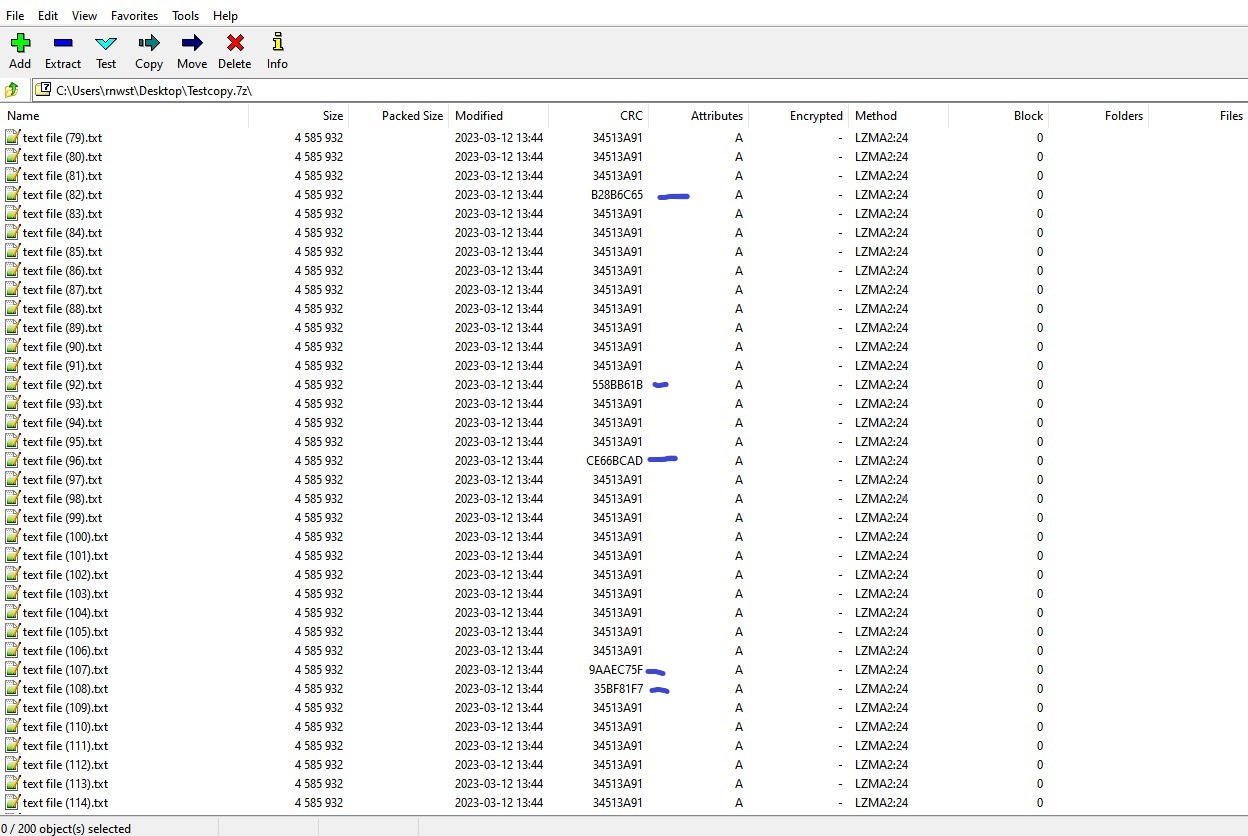Select file name text file (91).txt
The height and width of the screenshot is (836, 1248).
point(62,366)
